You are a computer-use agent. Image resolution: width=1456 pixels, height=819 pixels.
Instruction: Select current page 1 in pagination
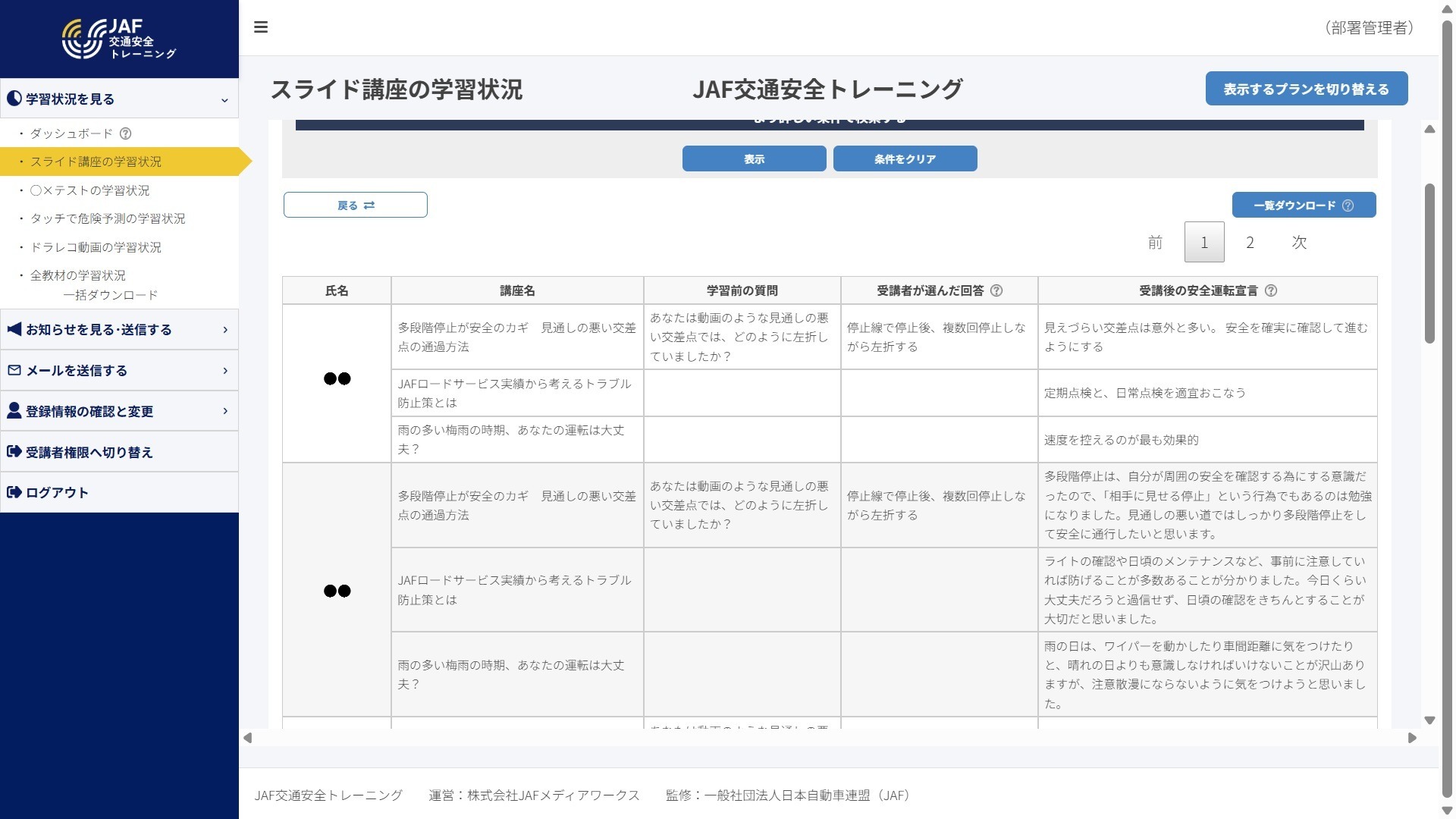(1204, 242)
